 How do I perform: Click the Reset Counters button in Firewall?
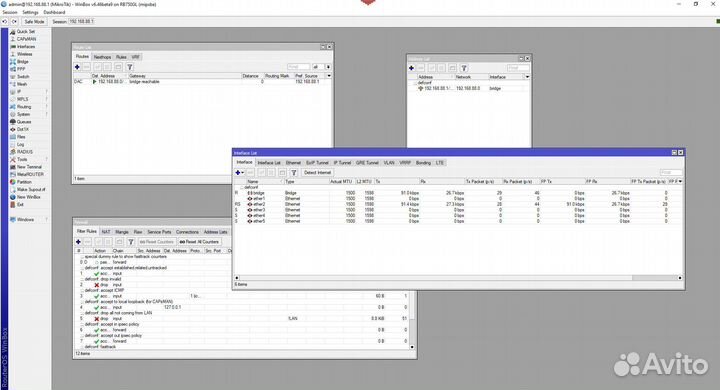[x=157, y=242]
